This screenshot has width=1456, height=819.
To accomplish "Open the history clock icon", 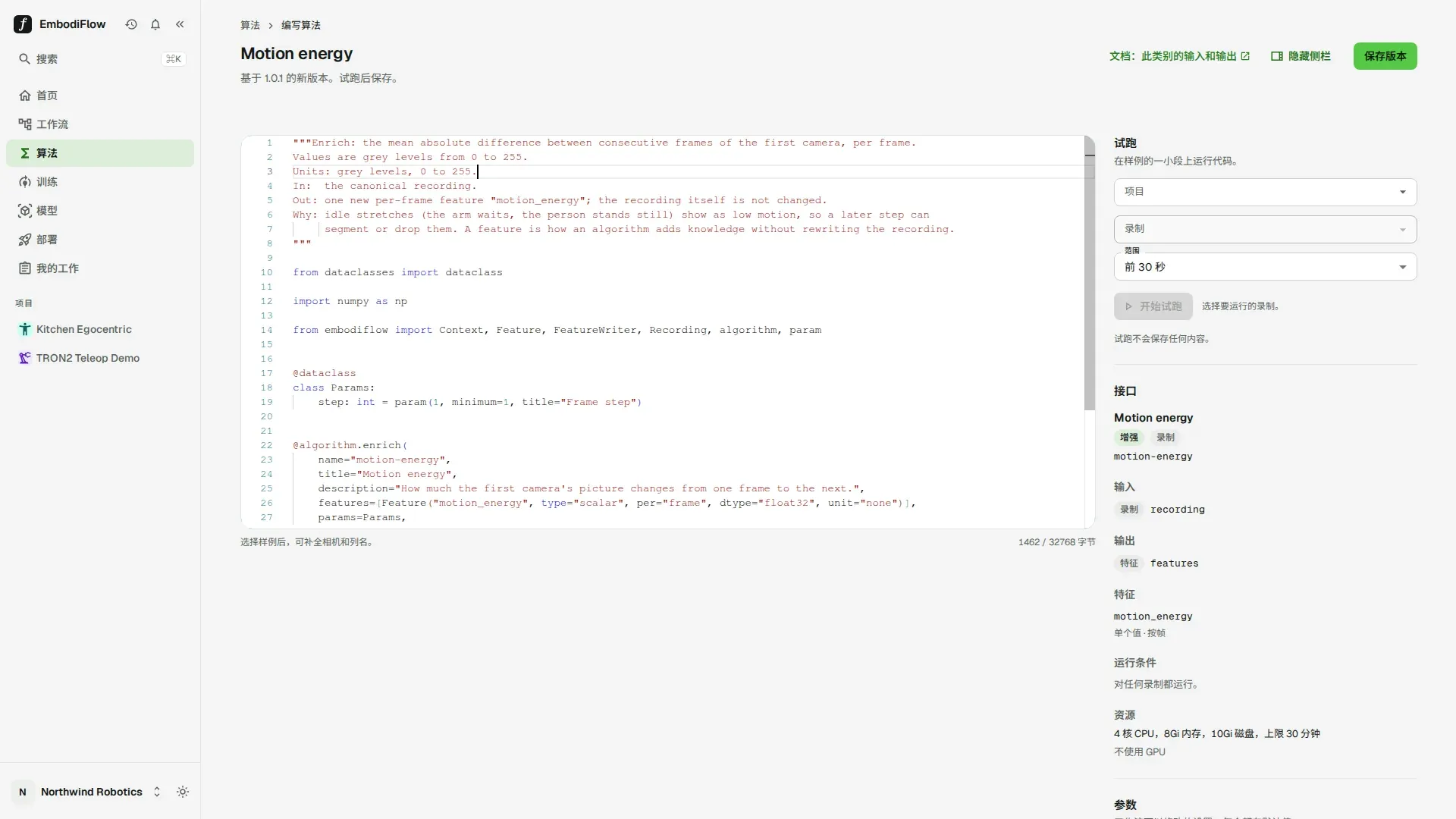I will tap(131, 24).
